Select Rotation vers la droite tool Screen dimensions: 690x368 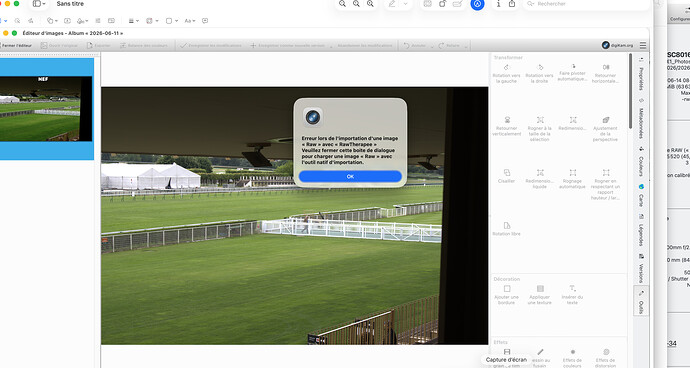pyautogui.click(x=540, y=74)
